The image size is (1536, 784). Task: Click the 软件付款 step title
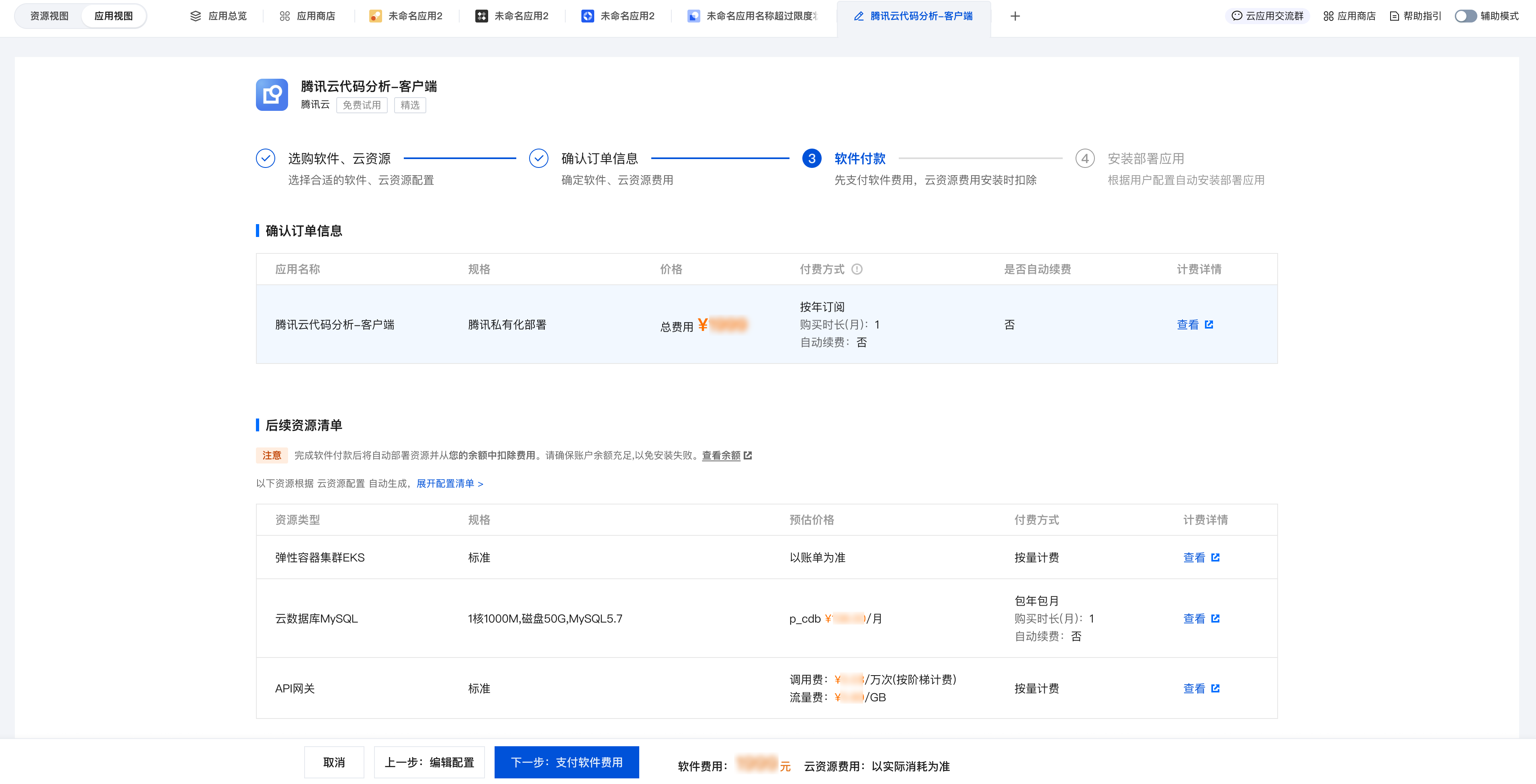860,158
